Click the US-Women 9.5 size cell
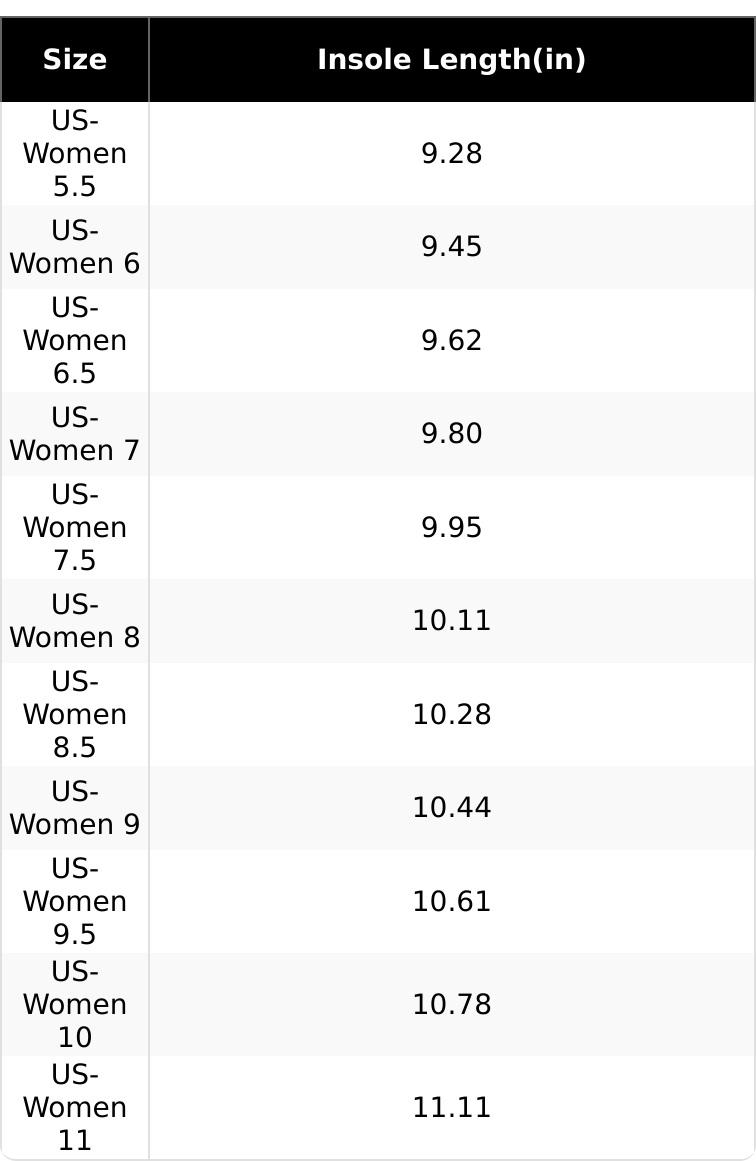756x1161 pixels. tap(75, 901)
